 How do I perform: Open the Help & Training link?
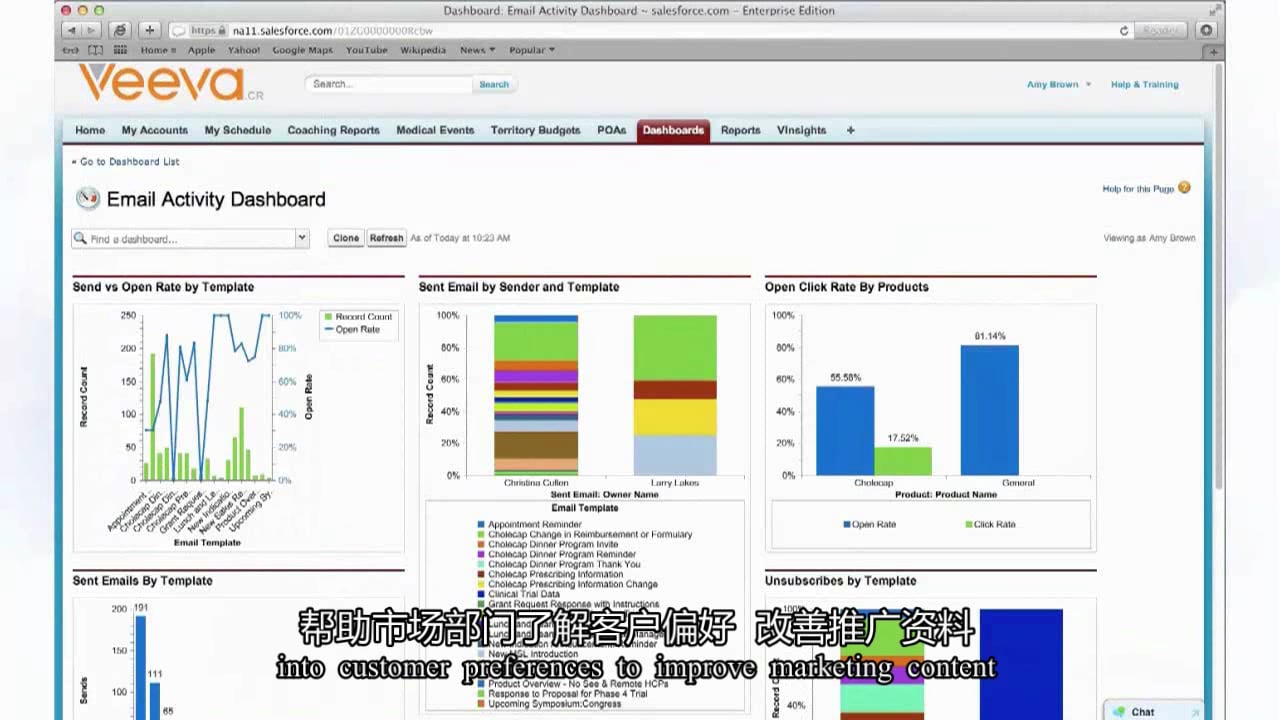coord(1145,84)
